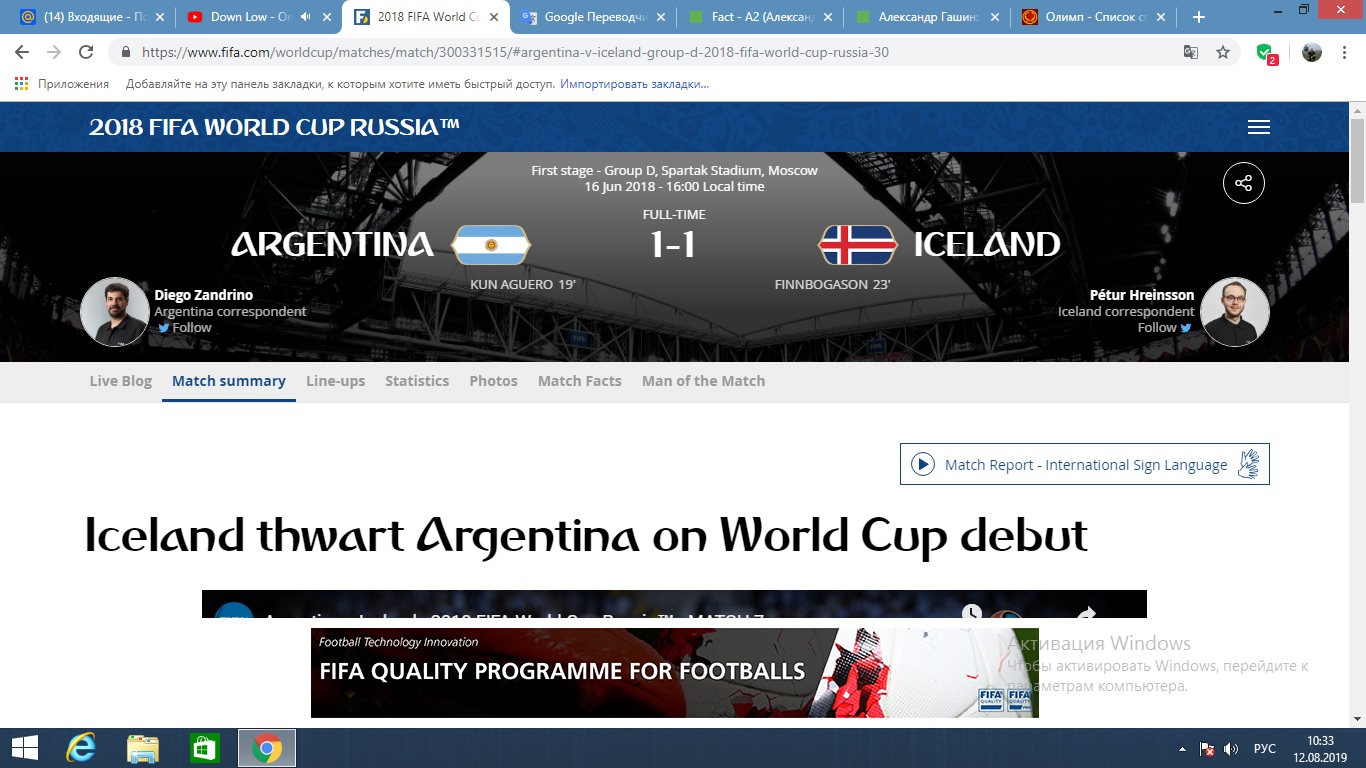Switch to the Олимп - Список tab
The height and width of the screenshot is (768, 1366).
1092,17
